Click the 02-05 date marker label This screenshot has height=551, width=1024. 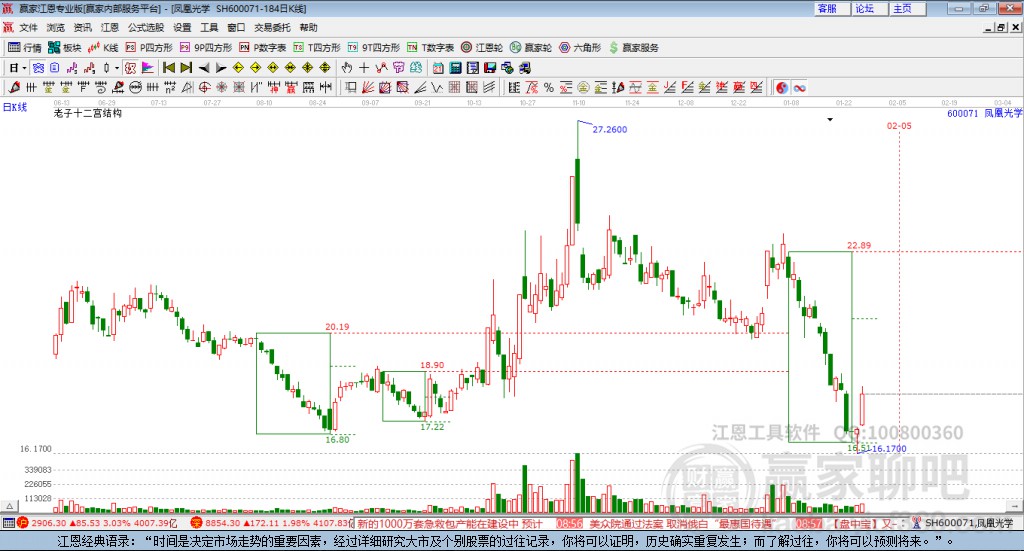899,125
